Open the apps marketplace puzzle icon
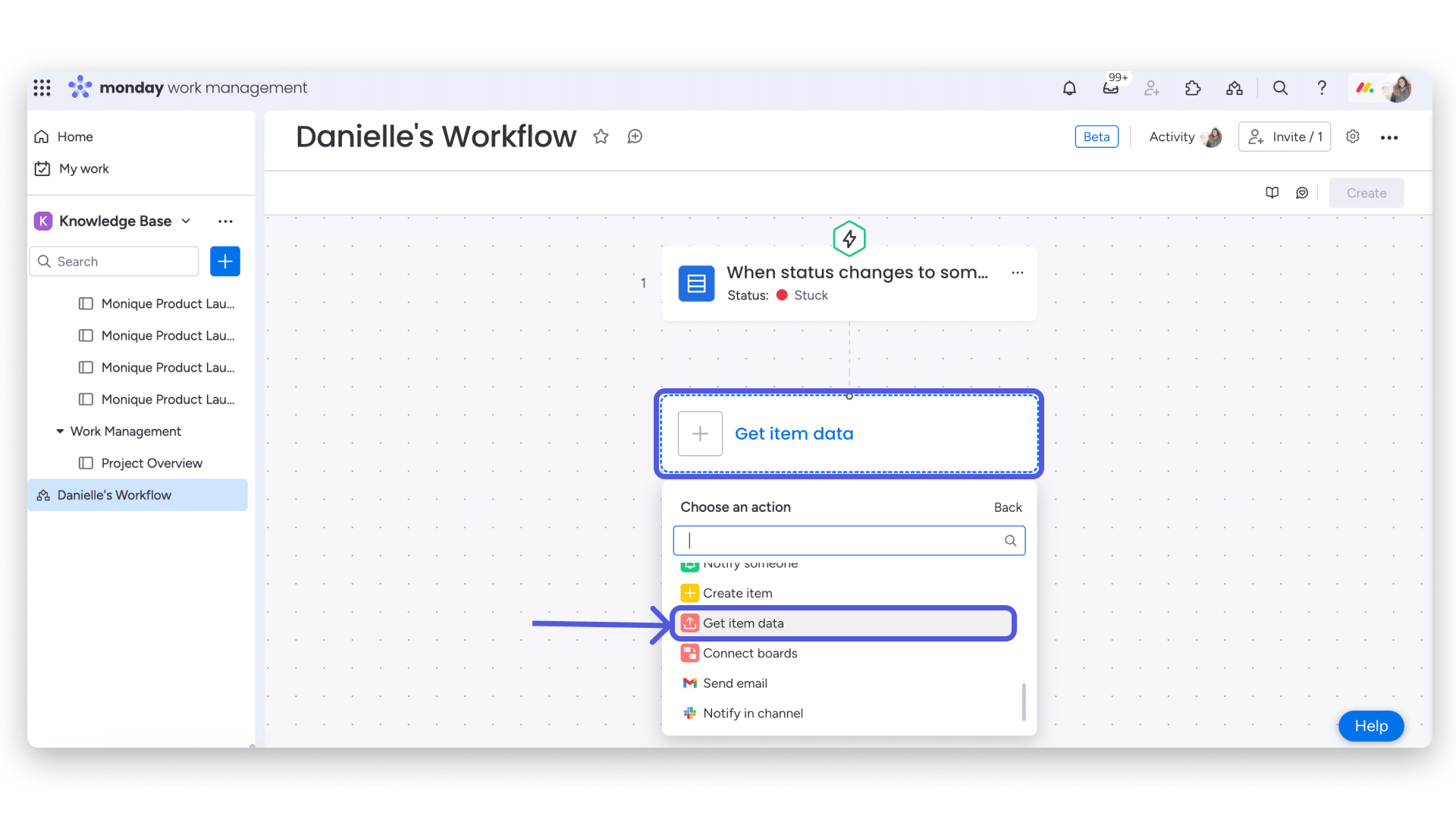This screenshot has width=1456, height=819. point(1193,88)
